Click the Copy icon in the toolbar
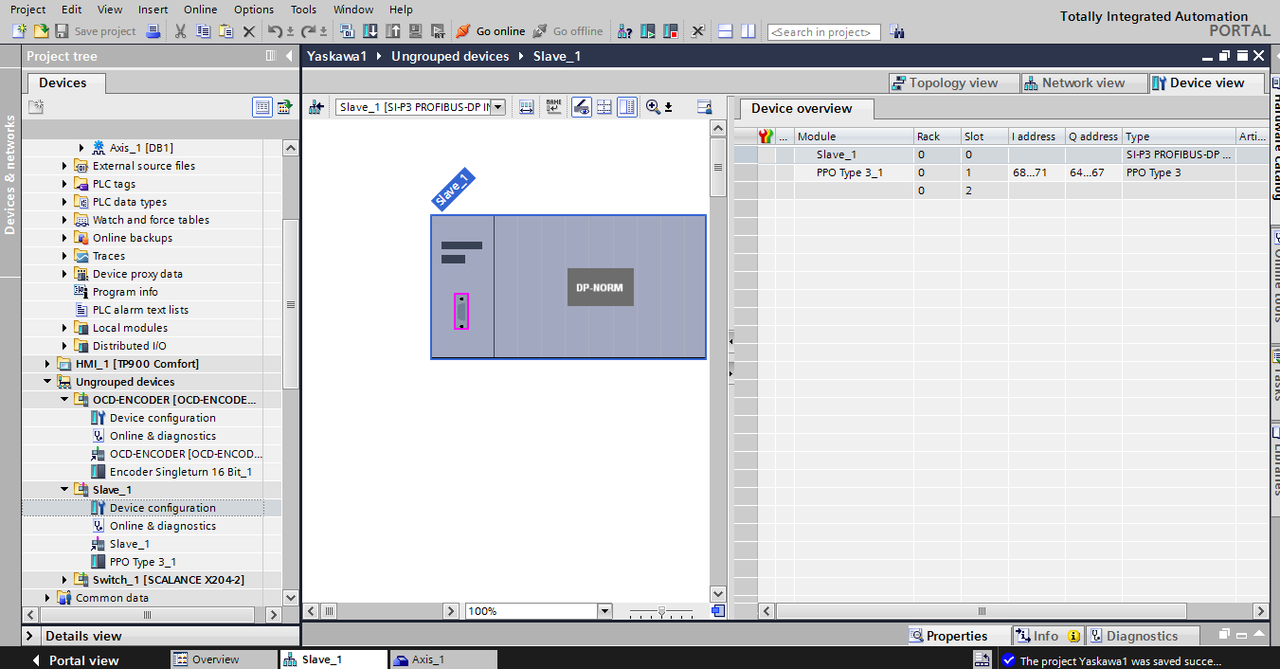Image resolution: width=1280 pixels, height=669 pixels. (203, 31)
